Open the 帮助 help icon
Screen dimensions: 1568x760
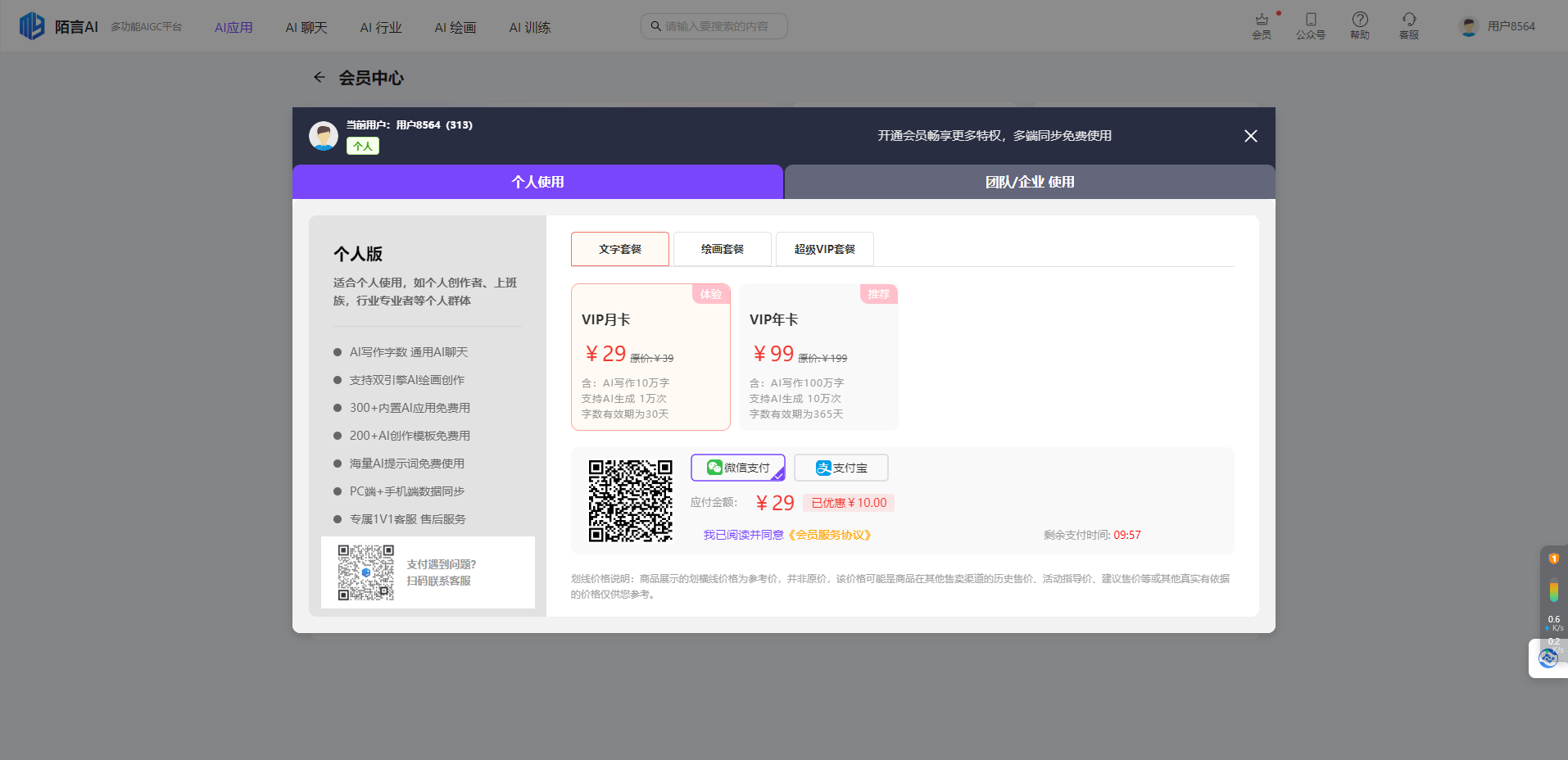click(x=1360, y=23)
